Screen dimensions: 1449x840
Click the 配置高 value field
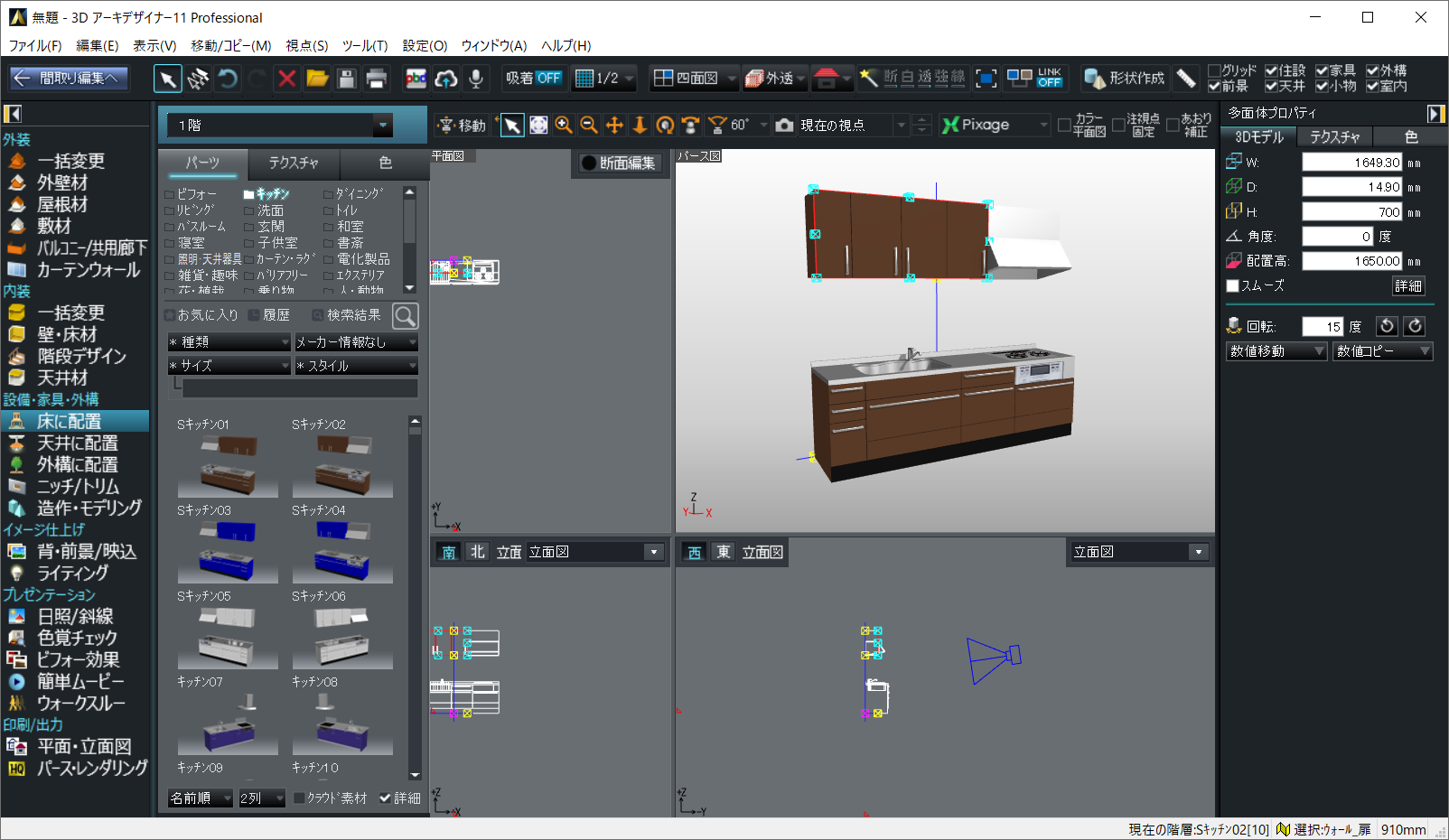coord(1351,261)
